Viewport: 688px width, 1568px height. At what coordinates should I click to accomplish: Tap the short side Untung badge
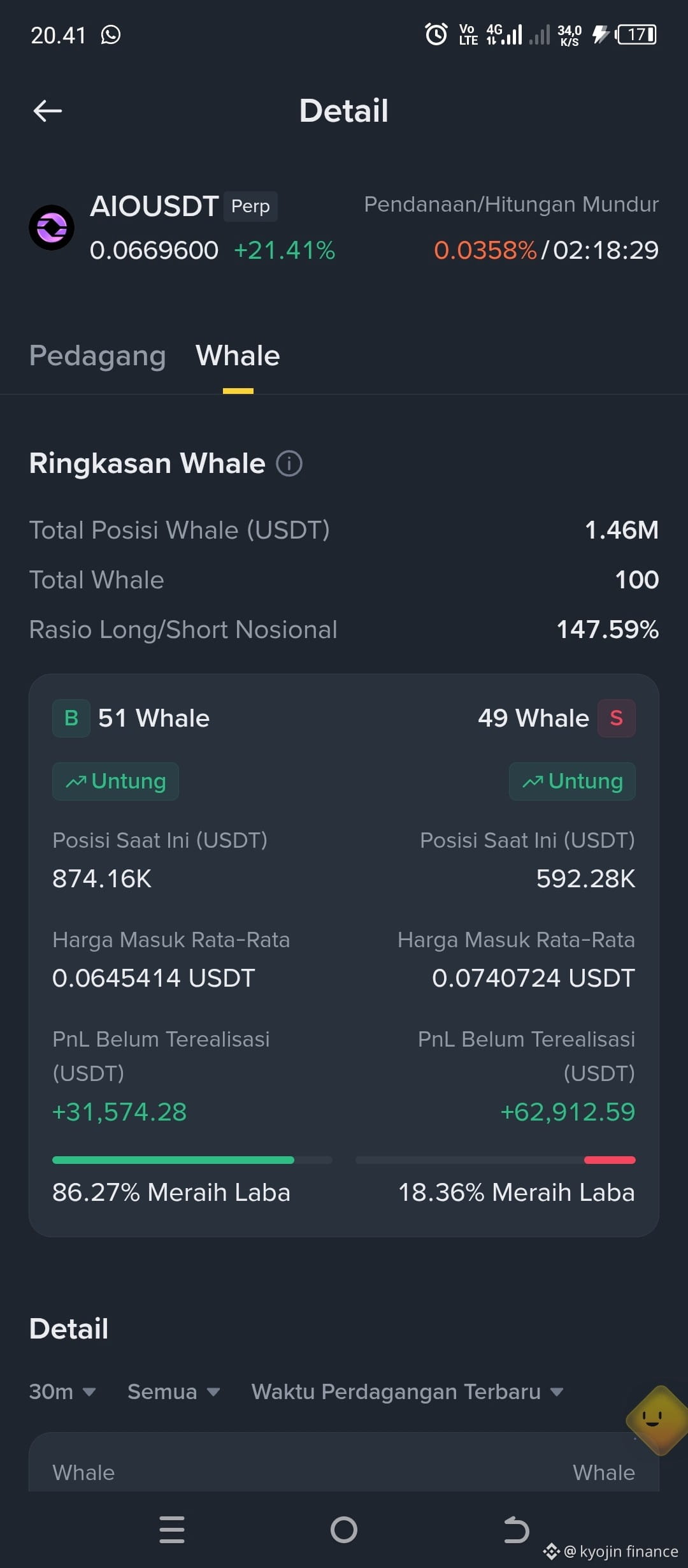572,781
